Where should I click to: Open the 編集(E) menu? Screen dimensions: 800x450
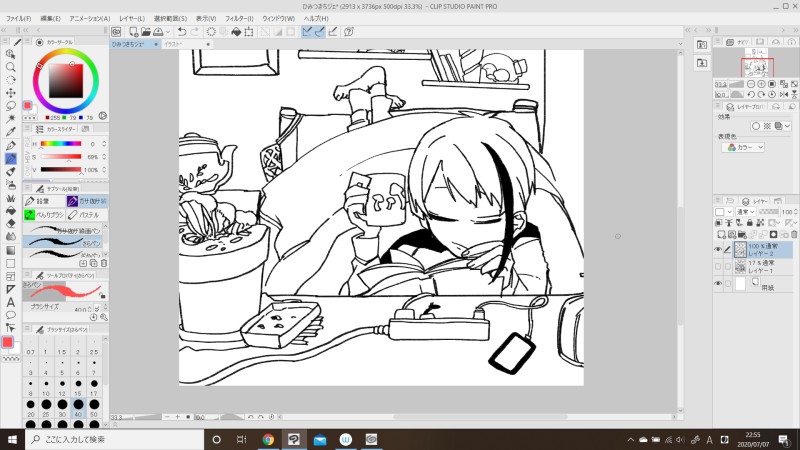coord(51,18)
